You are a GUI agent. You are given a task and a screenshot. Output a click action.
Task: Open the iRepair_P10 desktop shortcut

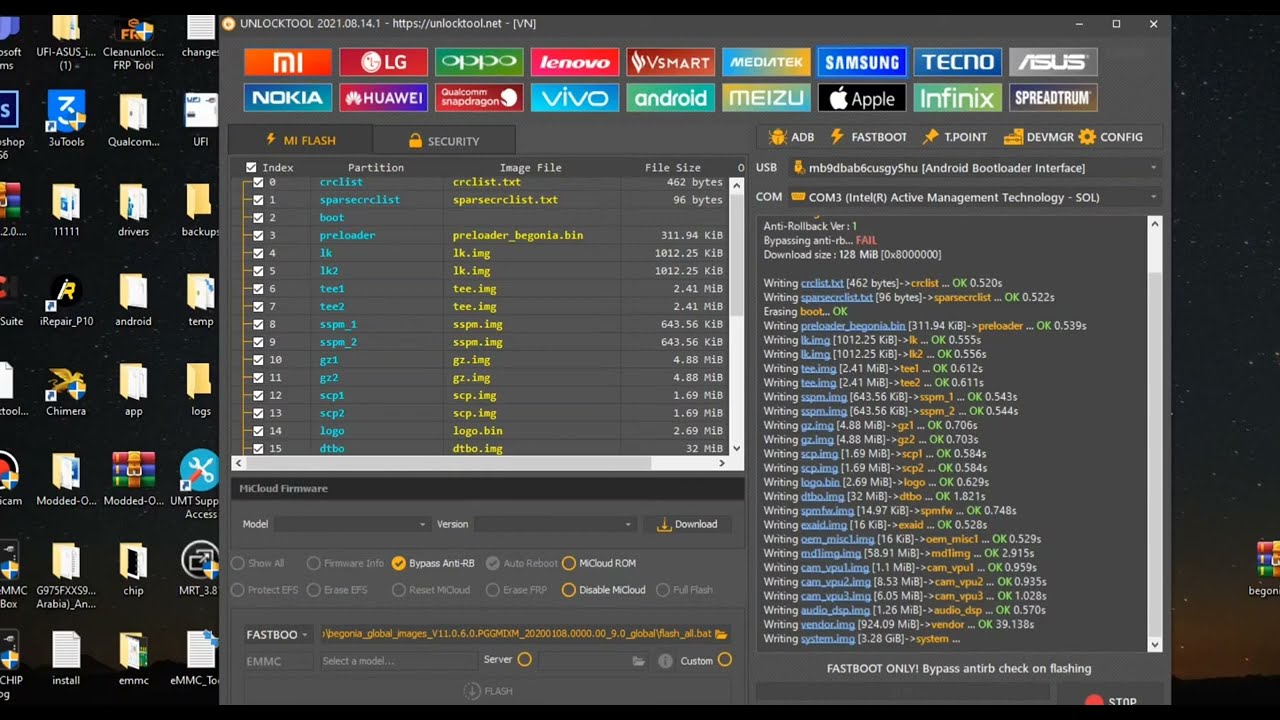tap(66, 299)
